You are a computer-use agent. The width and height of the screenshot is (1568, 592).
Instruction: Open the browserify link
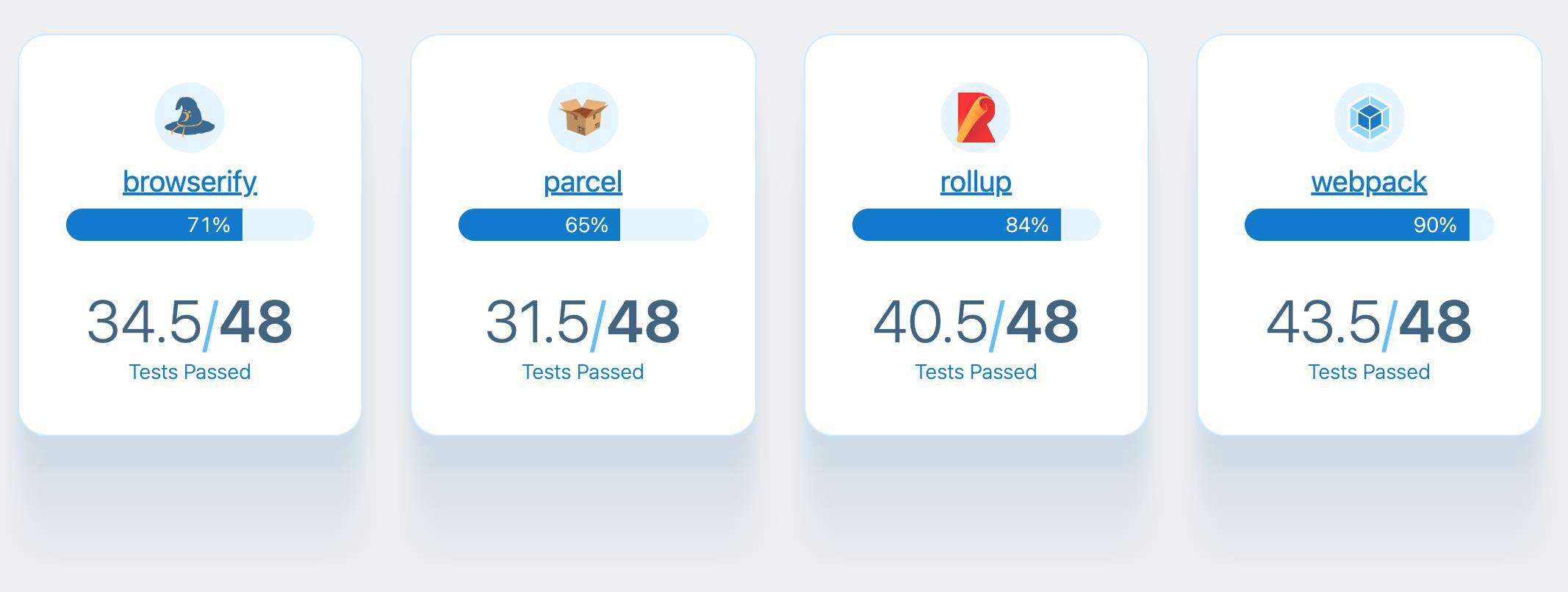tap(190, 181)
